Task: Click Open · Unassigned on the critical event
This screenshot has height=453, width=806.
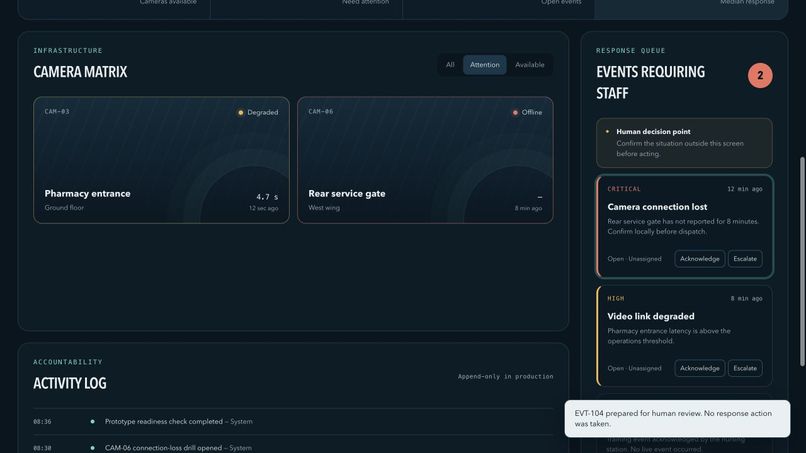Action: (x=634, y=259)
